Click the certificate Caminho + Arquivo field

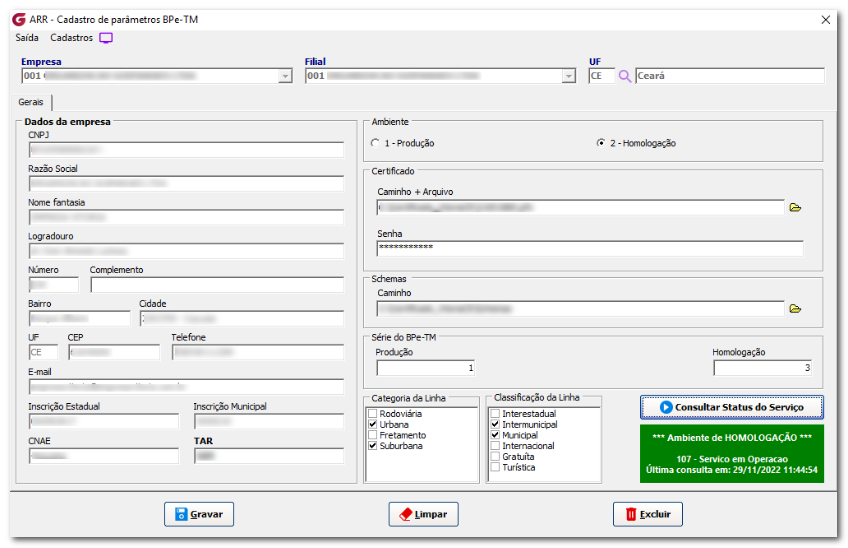click(x=581, y=208)
